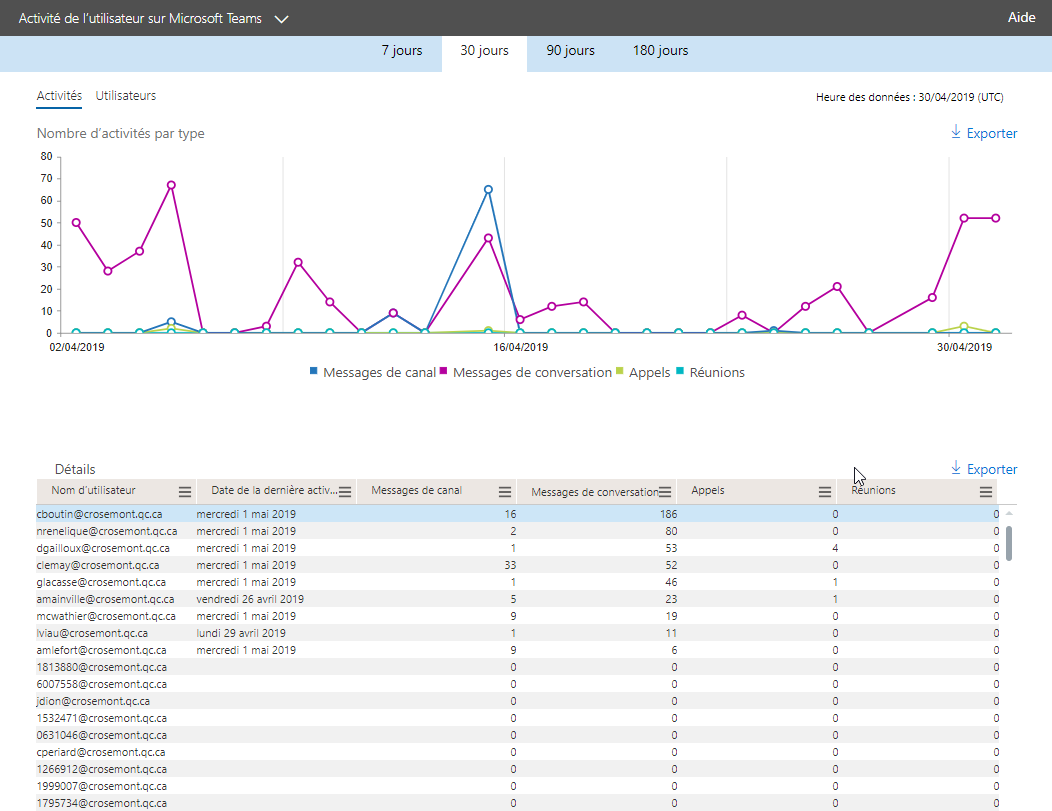1052x811 pixels.
Task: Click the 65 peak point on canal line
Action: (x=488, y=189)
